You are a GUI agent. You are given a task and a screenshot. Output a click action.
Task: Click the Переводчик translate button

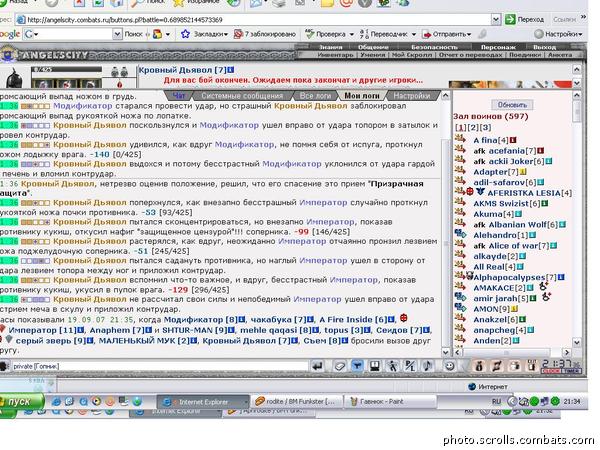tap(384, 34)
